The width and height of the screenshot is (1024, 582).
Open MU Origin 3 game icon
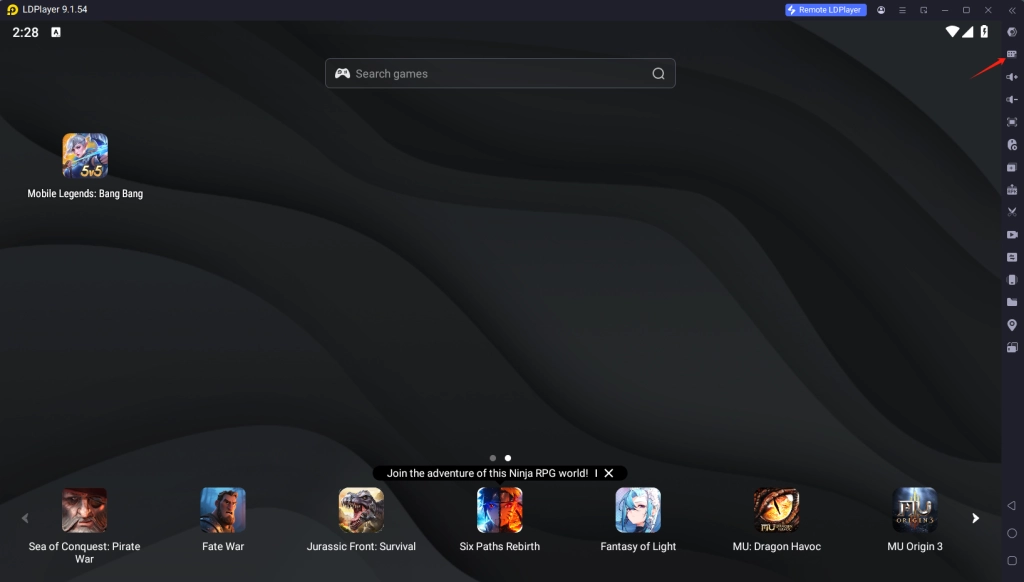(x=915, y=510)
